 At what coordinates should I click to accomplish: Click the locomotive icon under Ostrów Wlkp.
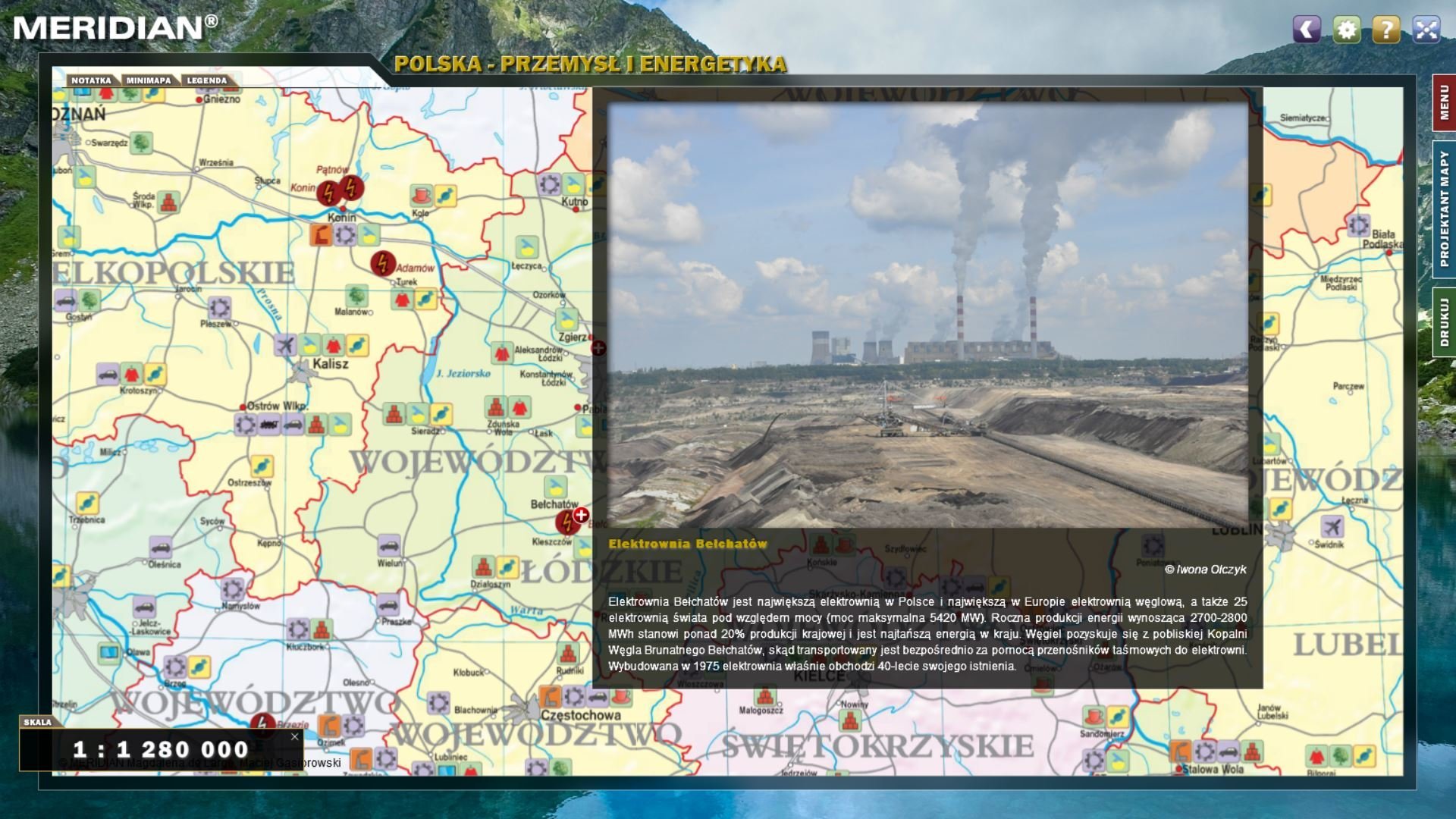coord(269,425)
